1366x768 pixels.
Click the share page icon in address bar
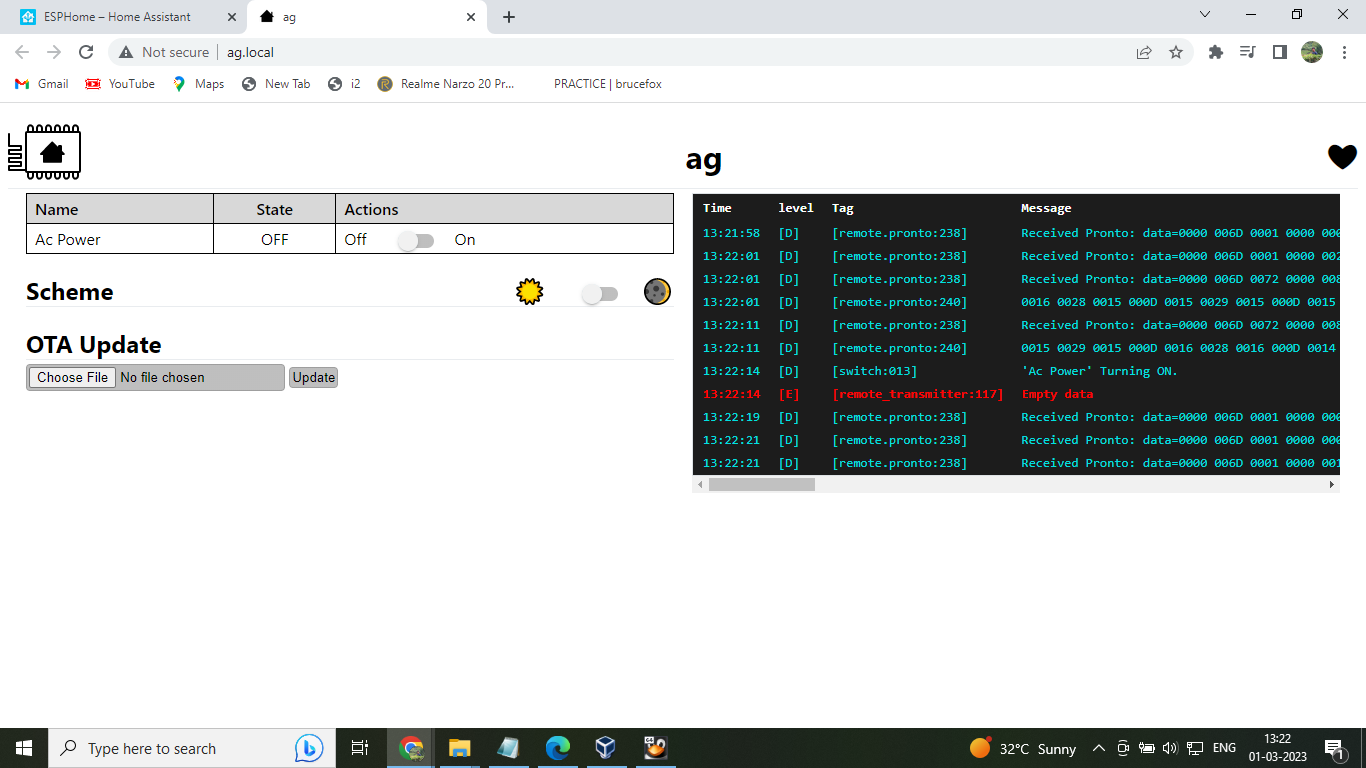coord(1144,52)
